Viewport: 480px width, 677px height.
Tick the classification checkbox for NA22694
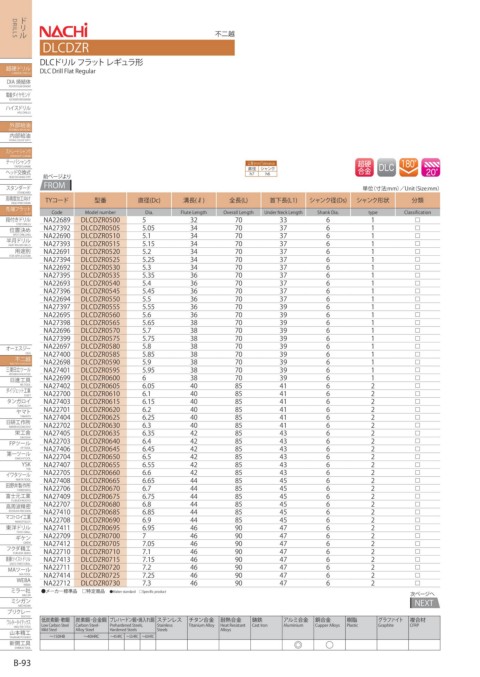[417, 299]
